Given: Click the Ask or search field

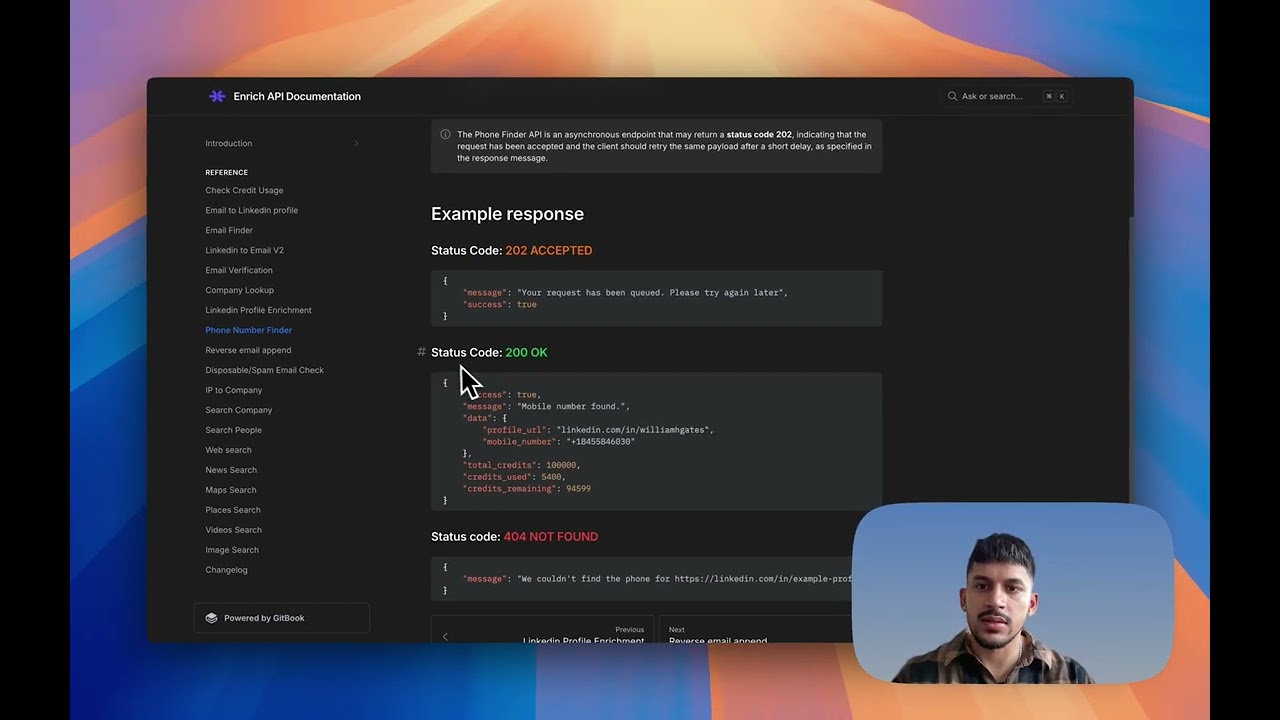Looking at the screenshot, I should 1007,96.
